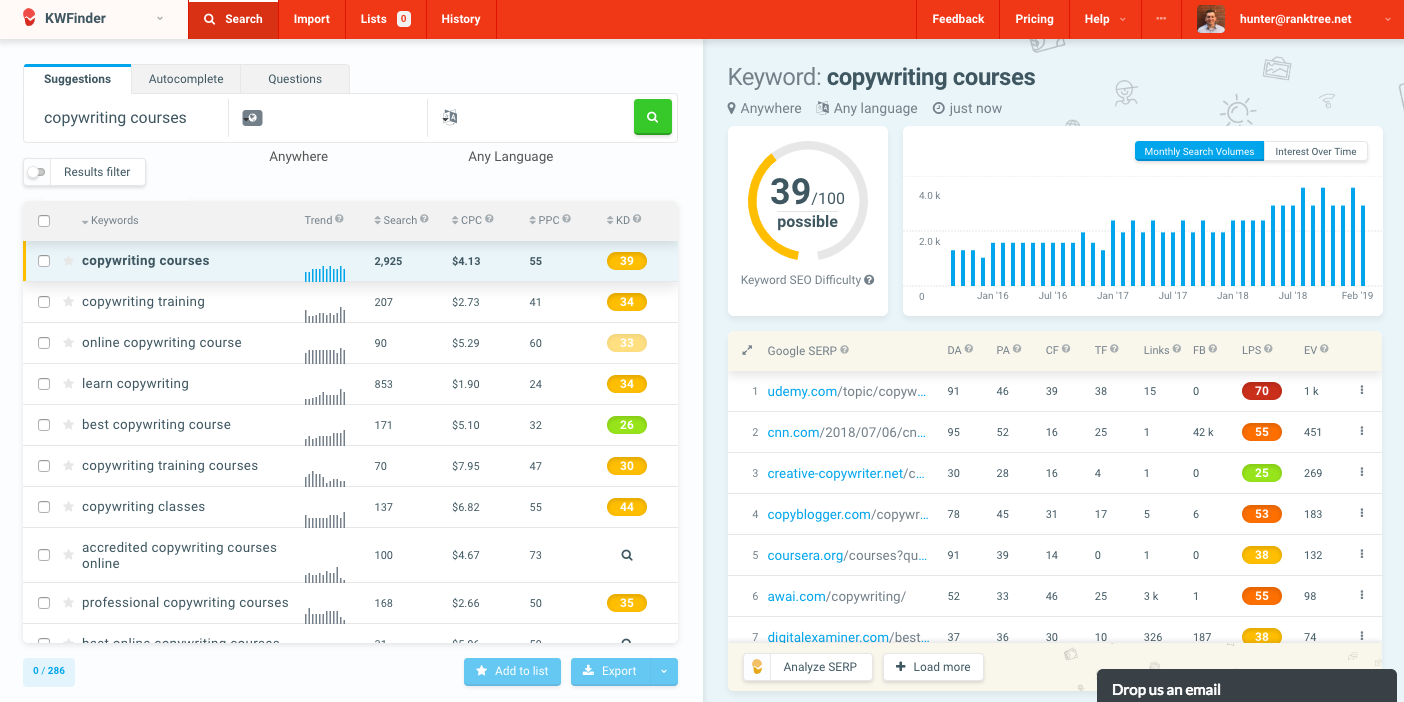Sort by Keywords column
Screen dimensions: 1404x702
point(110,221)
